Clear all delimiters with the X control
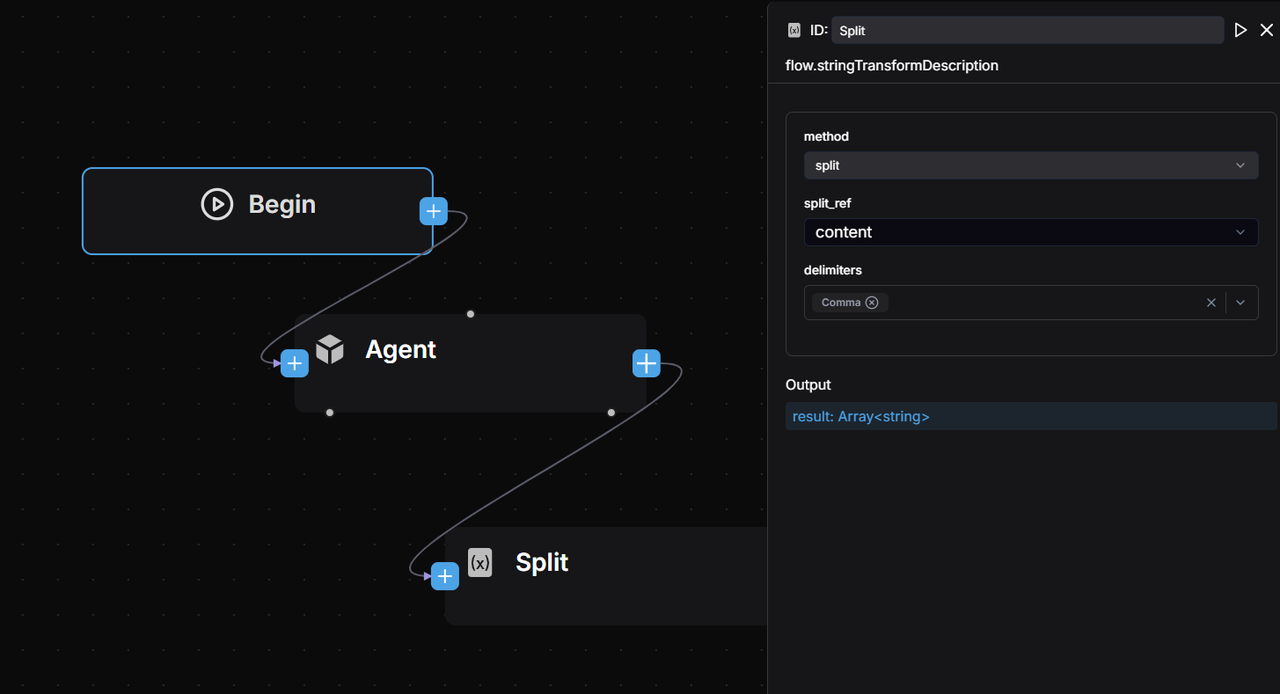Screen dimensions: 1280x694 click(1211, 302)
